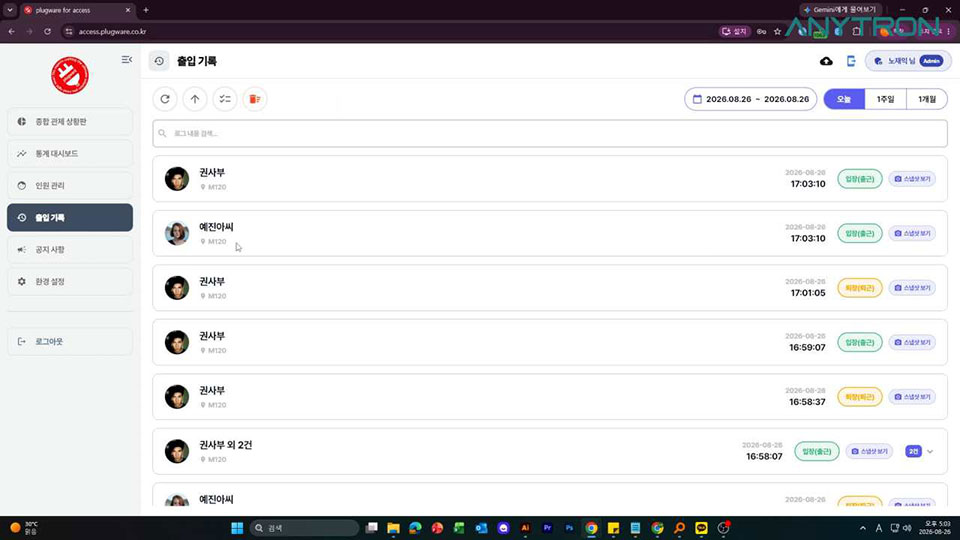Click the 설치 install app button

tap(735, 31)
